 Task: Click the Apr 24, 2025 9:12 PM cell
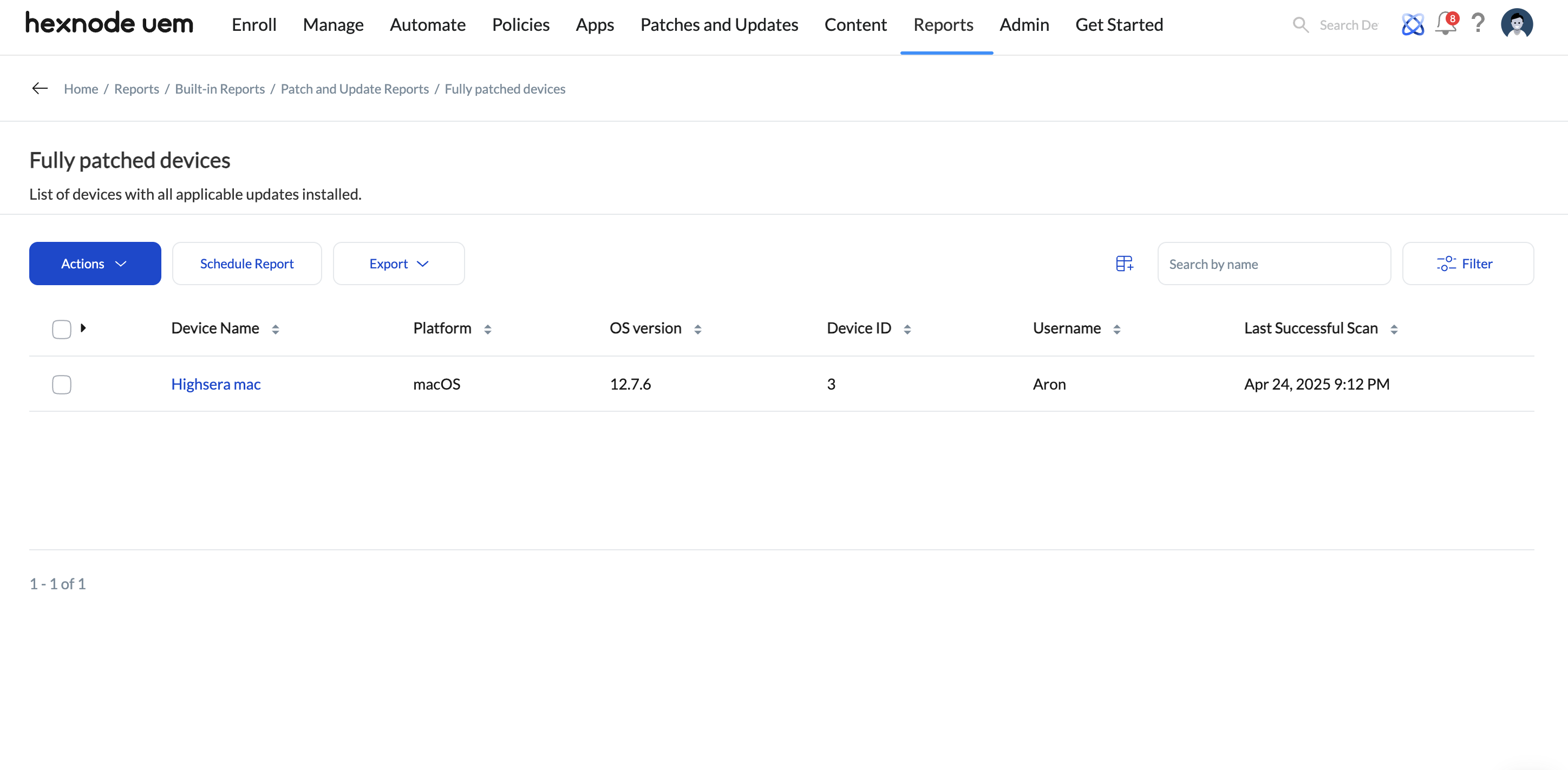[1317, 384]
